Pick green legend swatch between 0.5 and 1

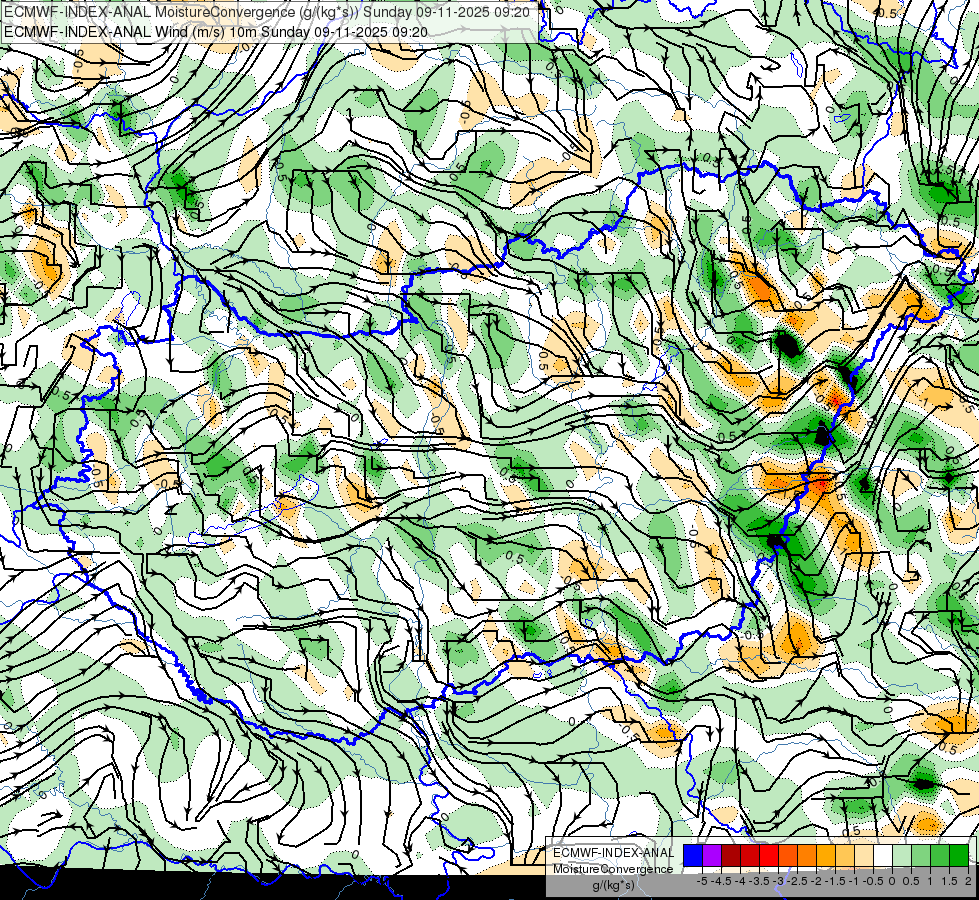(x=920, y=855)
